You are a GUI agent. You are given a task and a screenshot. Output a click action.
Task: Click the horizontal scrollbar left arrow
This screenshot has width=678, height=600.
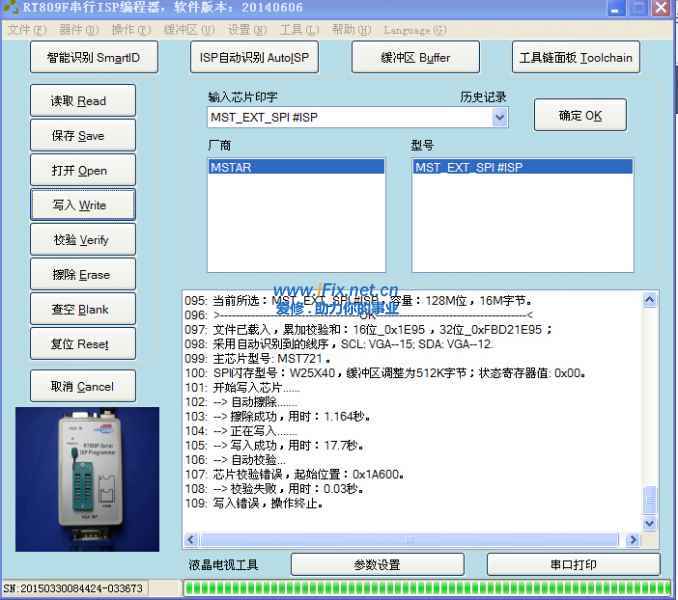pyautogui.click(x=190, y=540)
